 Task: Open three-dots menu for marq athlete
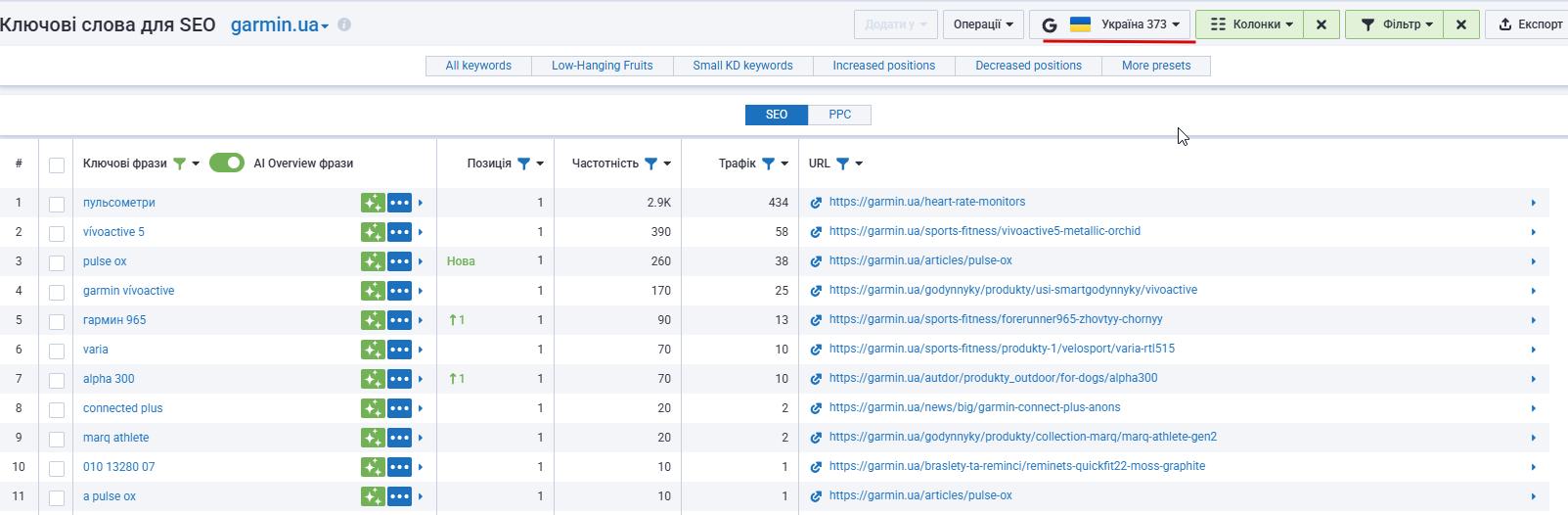(x=399, y=438)
